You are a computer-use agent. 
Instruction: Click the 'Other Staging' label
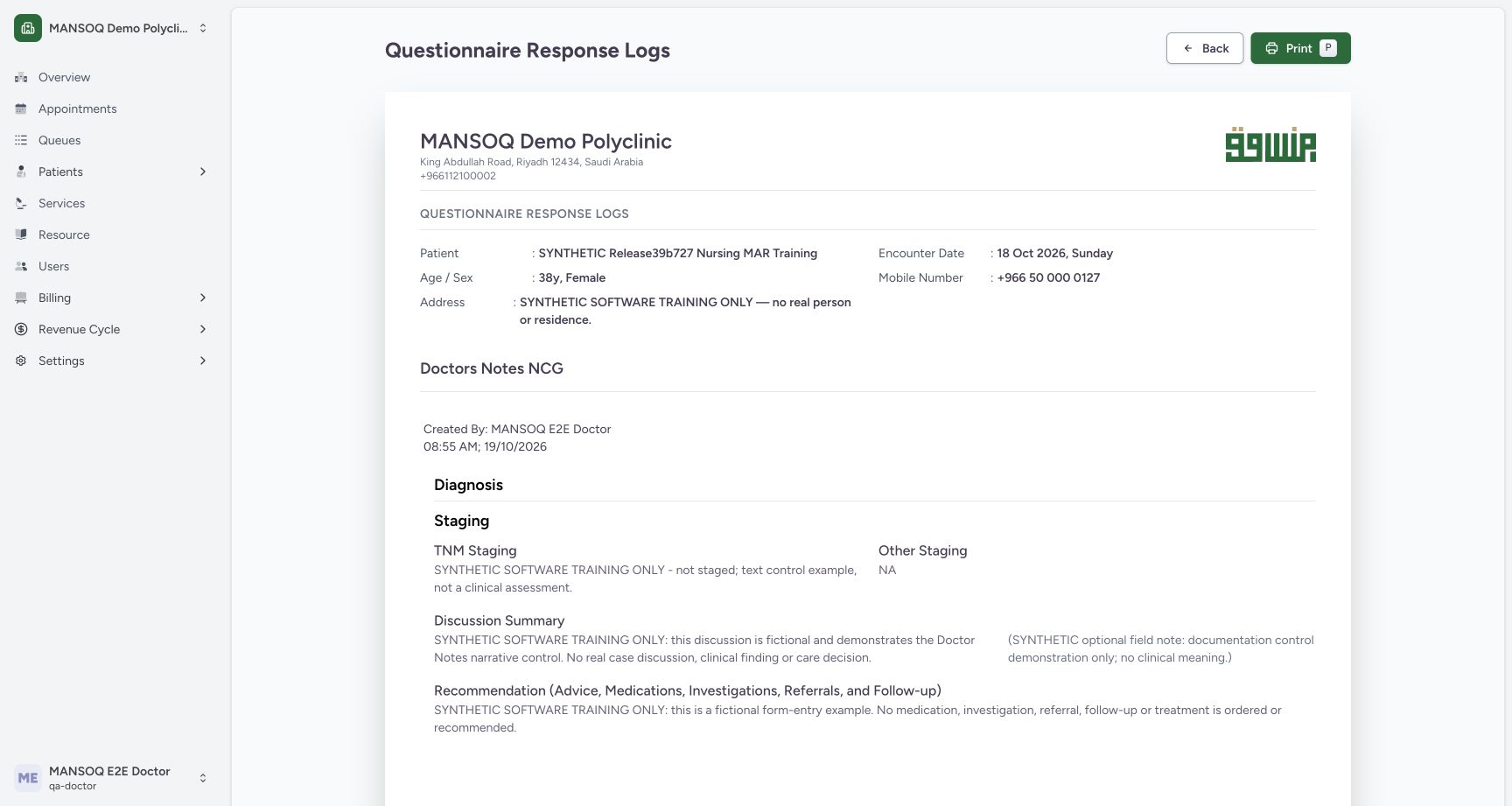(922, 550)
